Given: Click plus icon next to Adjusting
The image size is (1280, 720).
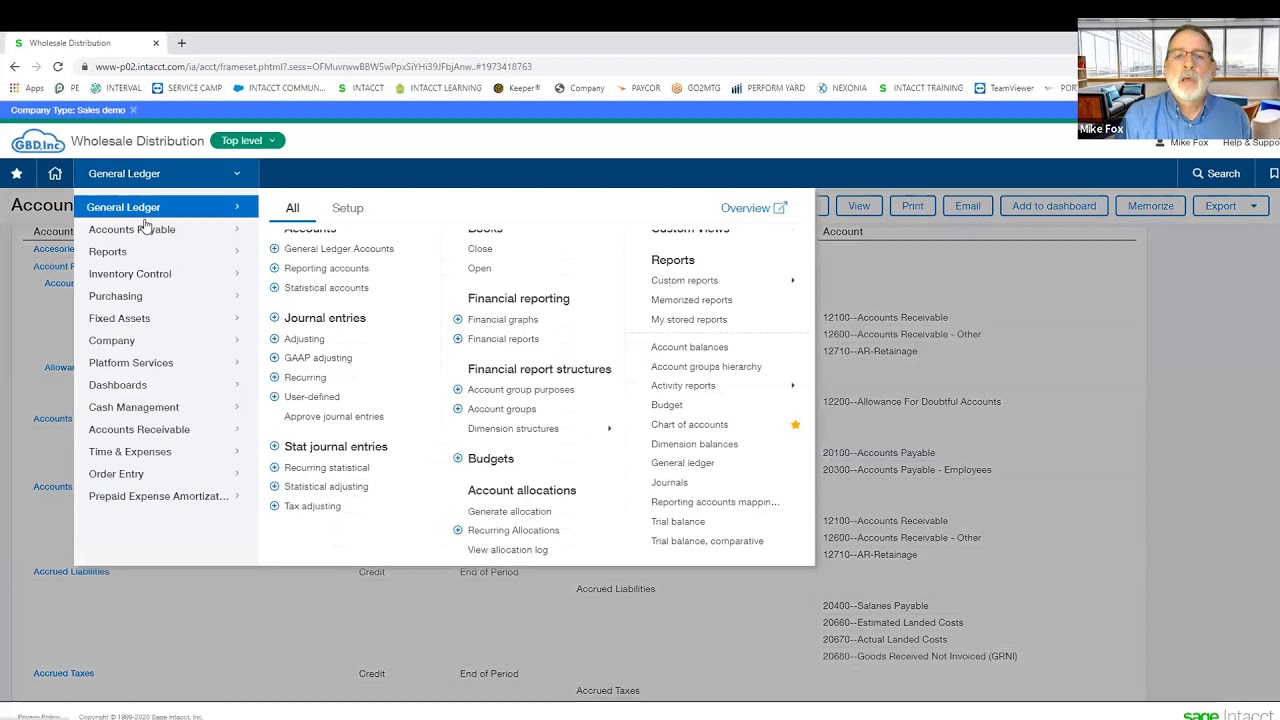Looking at the screenshot, I should (274, 339).
